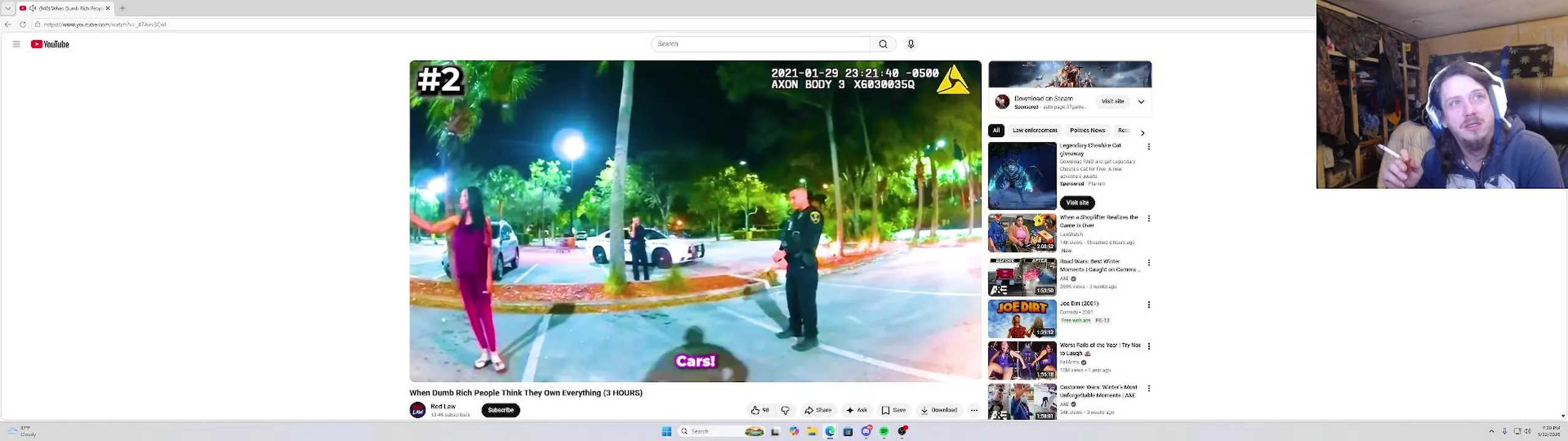
Task: Open Customer Wars Winter's Most Unforgettable title
Action: [x=1099, y=391]
